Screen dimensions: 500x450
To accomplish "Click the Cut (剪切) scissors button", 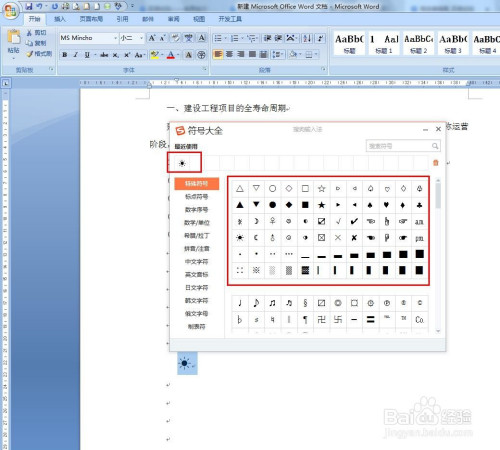I will click(37, 33).
